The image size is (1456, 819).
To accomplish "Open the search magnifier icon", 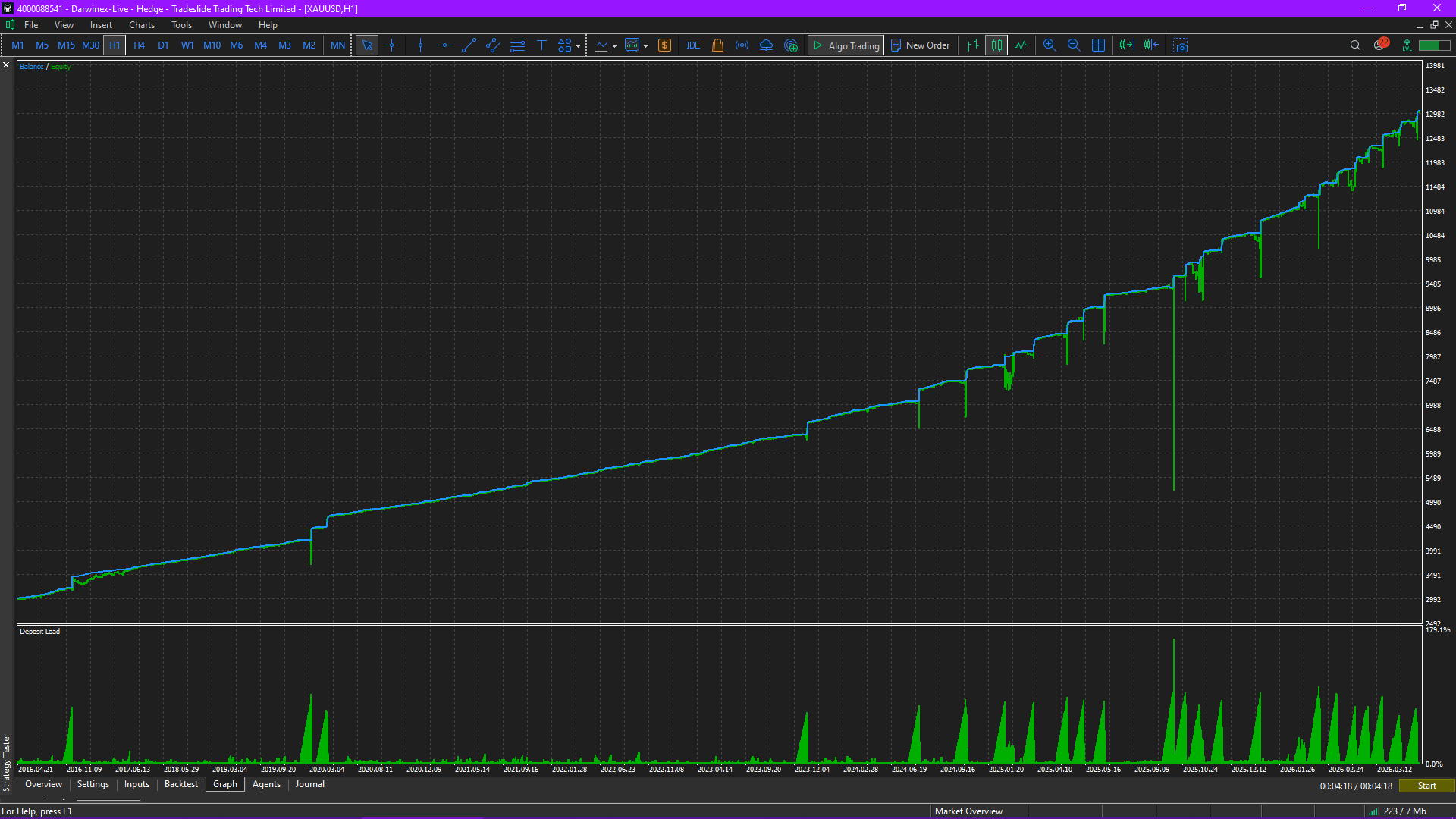I will (1355, 45).
